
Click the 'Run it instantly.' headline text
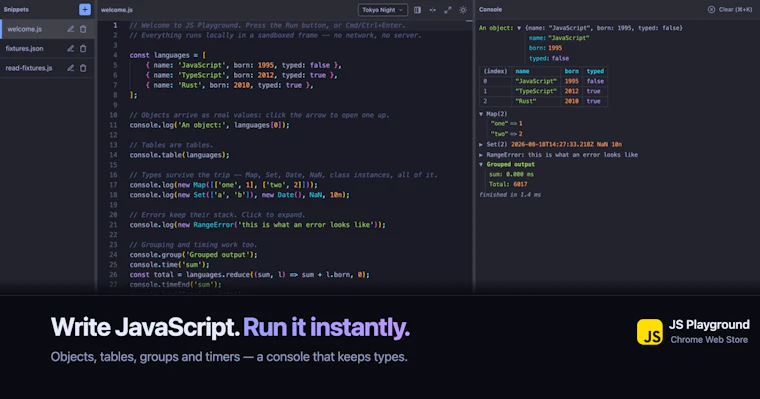click(x=326, y=327)
